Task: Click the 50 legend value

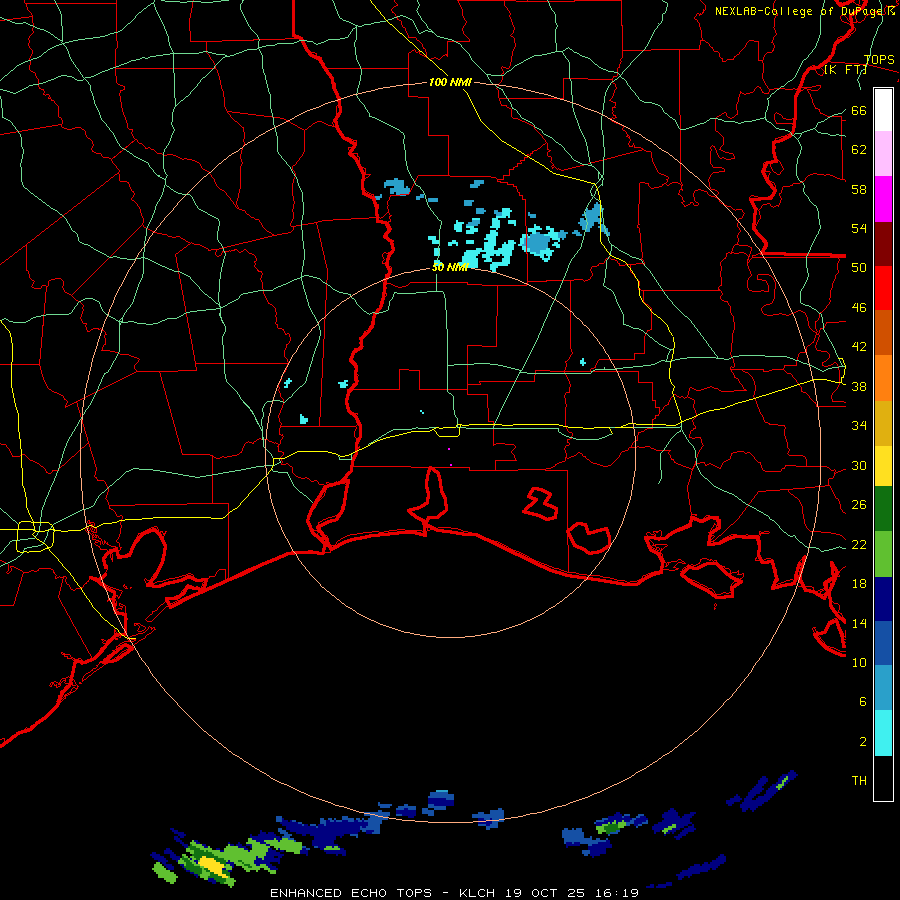Action: point(859,268)
